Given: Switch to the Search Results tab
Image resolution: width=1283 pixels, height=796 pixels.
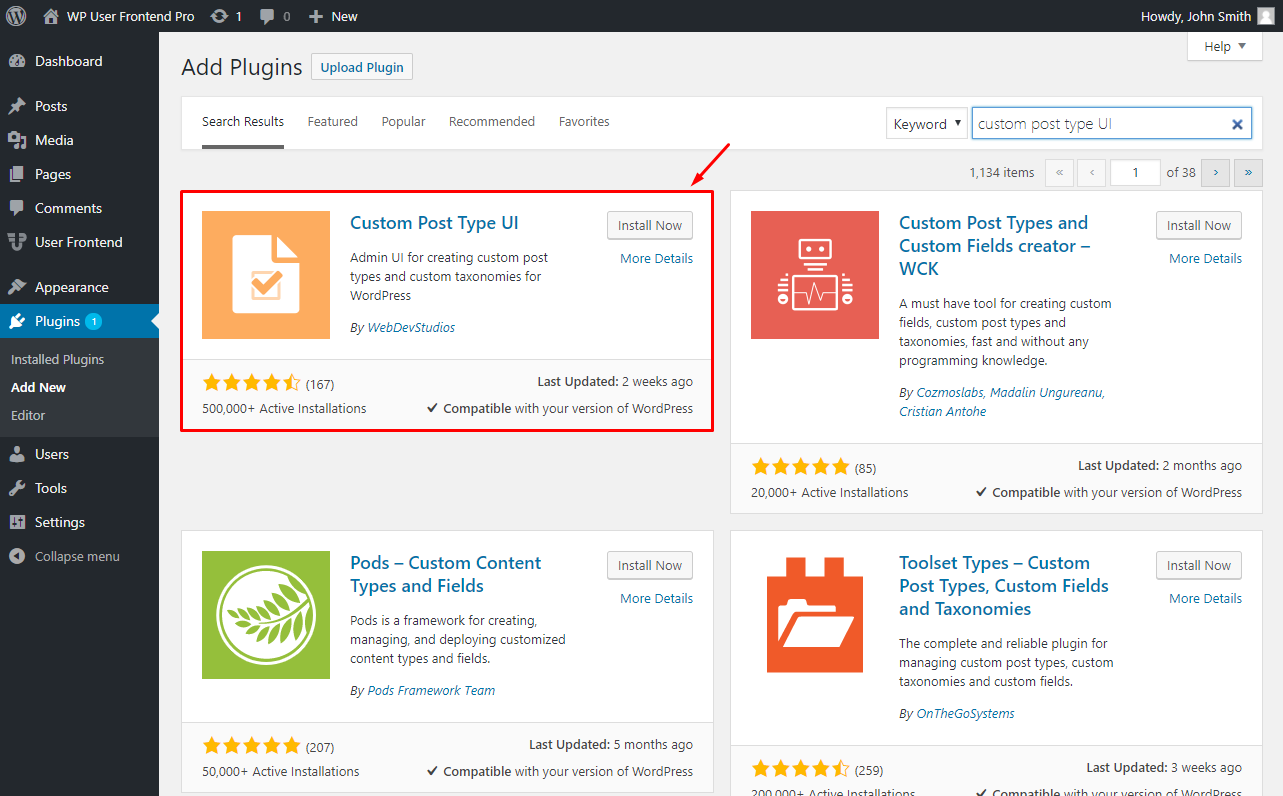Looking at the screenshot, I should click(243, 122).
